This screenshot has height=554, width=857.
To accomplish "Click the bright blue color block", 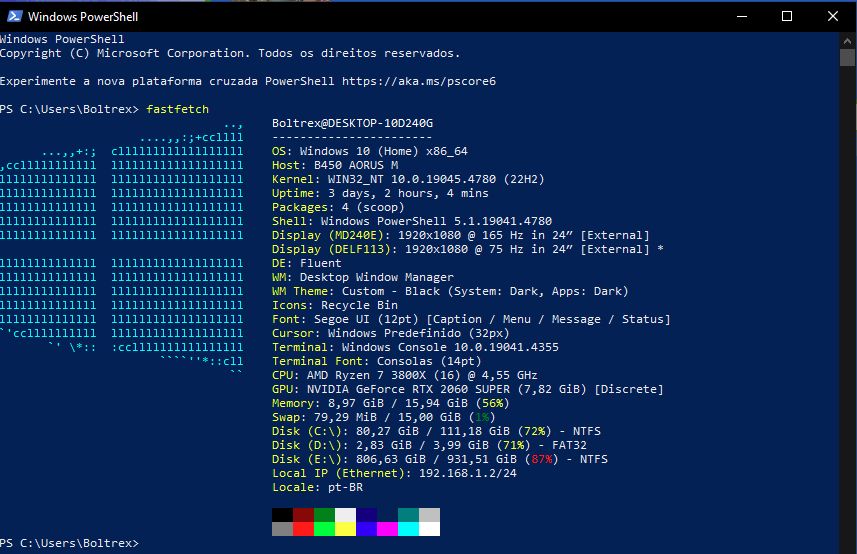I will coord(366,529).
